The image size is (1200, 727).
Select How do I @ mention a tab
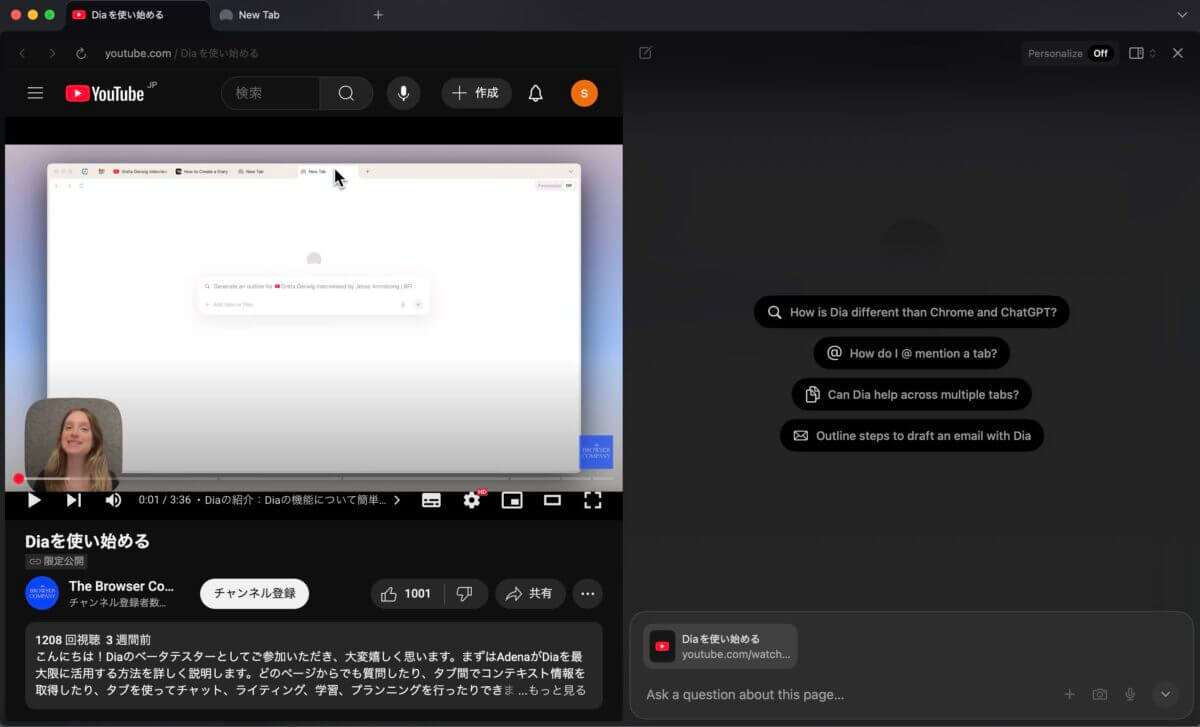[x=912, y=353]
